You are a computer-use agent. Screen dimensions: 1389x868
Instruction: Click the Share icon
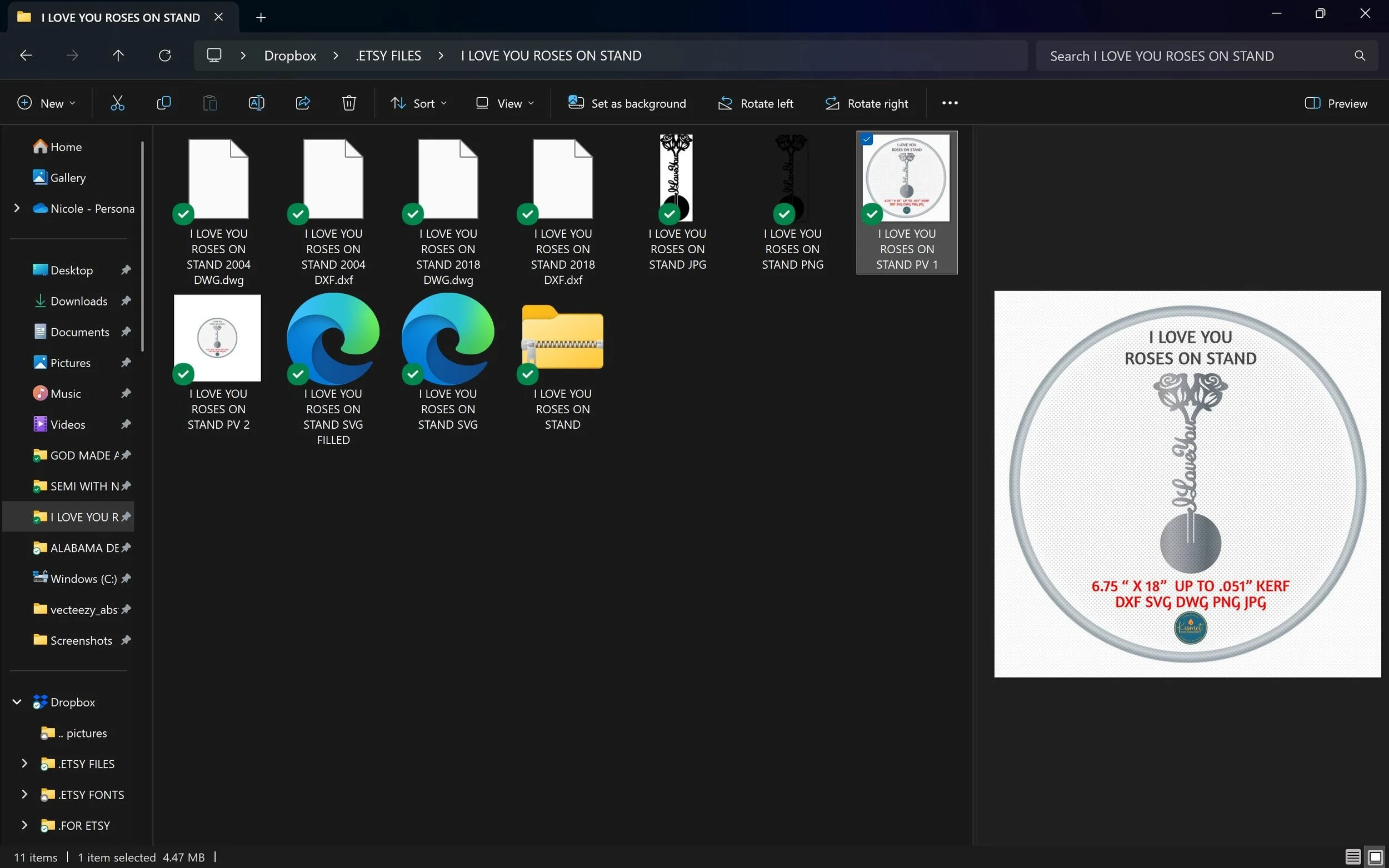tap(303, 103)
